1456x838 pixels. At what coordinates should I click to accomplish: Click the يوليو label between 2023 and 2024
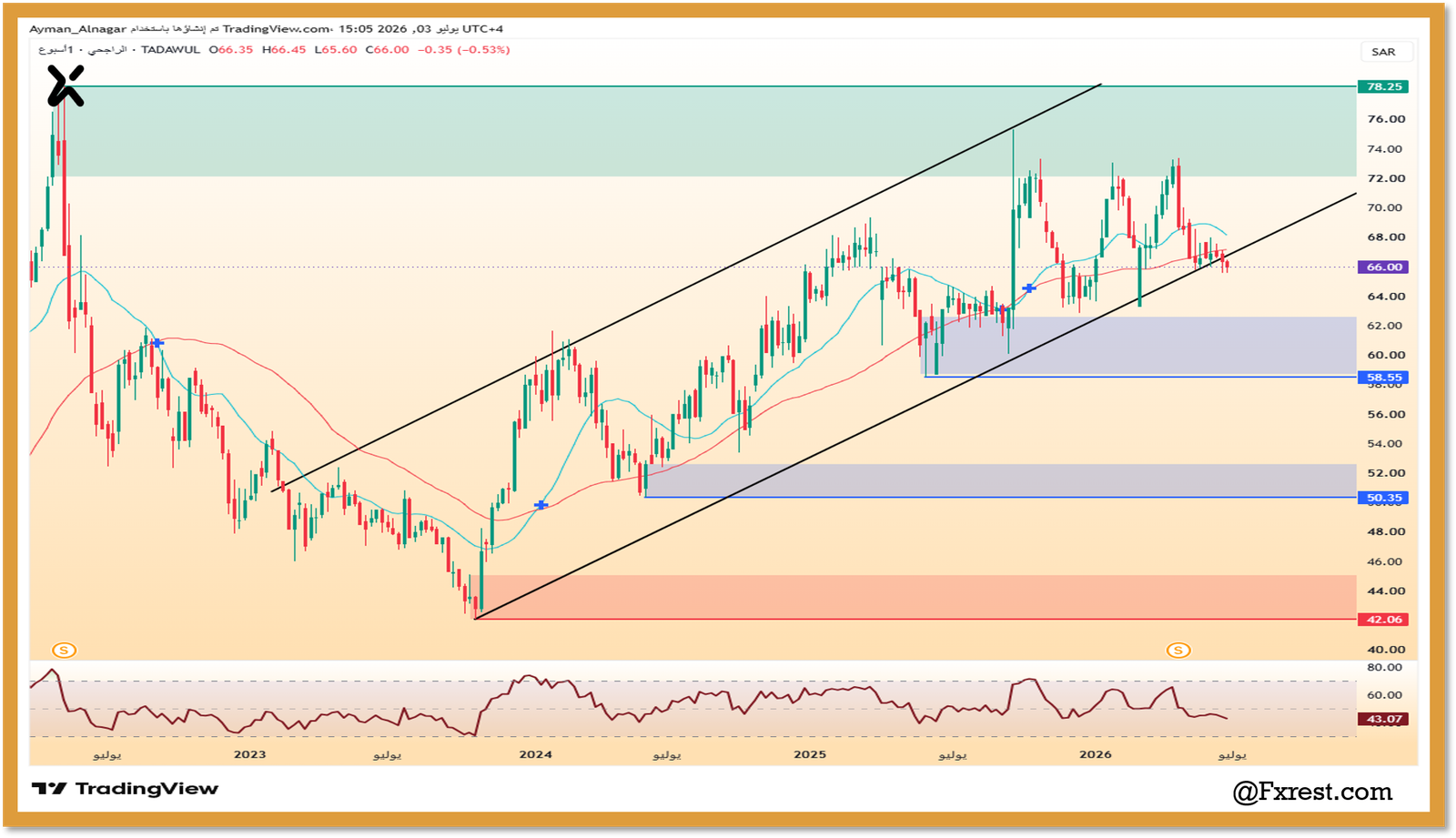(x=387, y=755)
